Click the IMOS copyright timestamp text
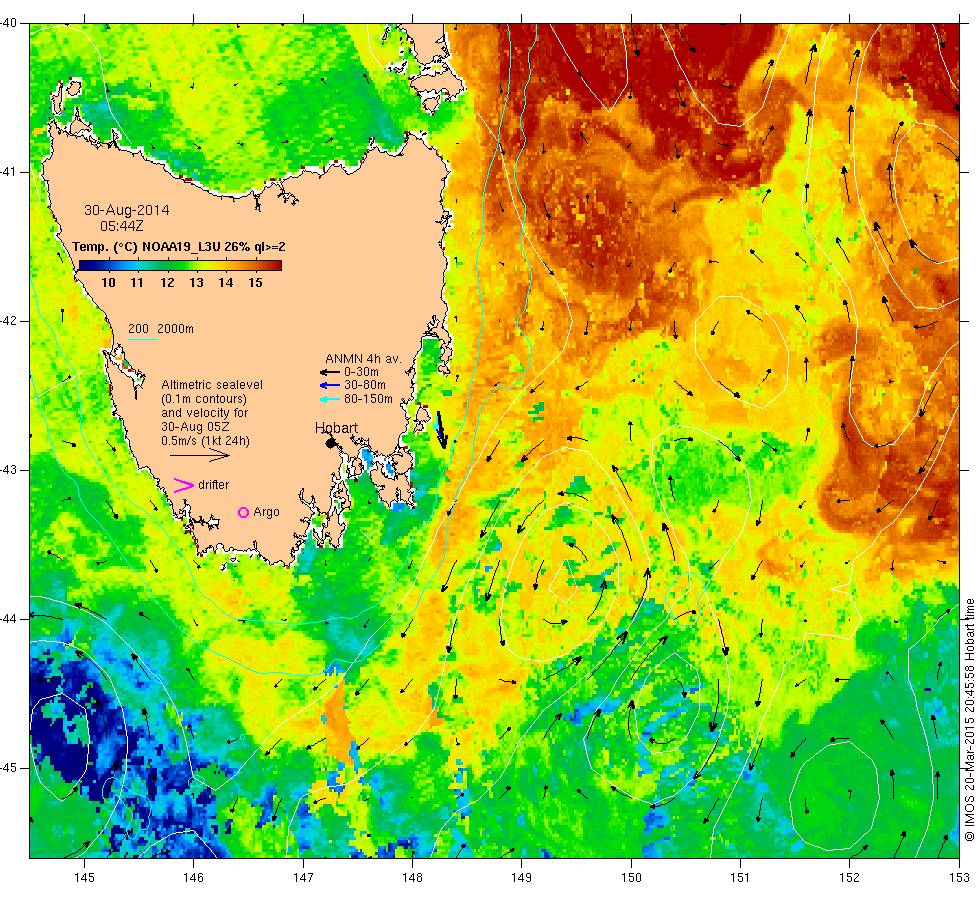 [969, 720]
